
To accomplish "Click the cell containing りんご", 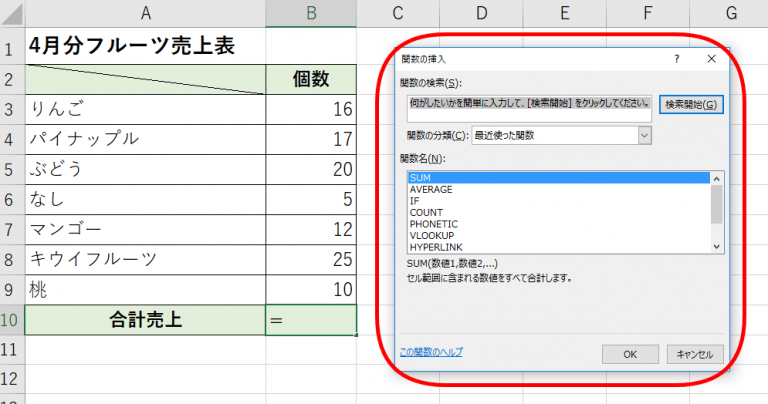I will (145, 109).
